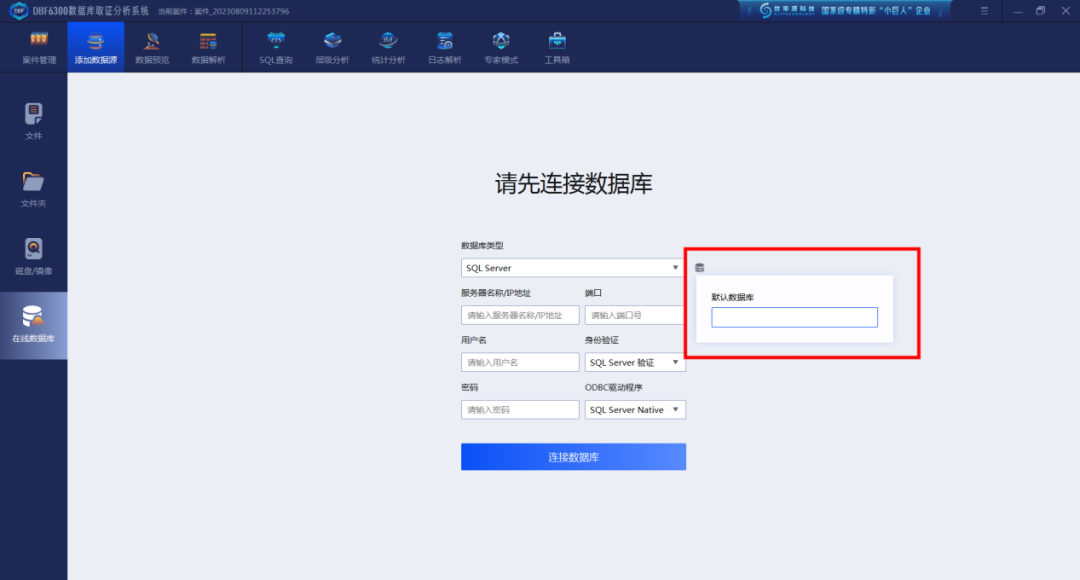
Task: Choose 磁盘/镜像 source in left sidebar
Action: point(33,256)
